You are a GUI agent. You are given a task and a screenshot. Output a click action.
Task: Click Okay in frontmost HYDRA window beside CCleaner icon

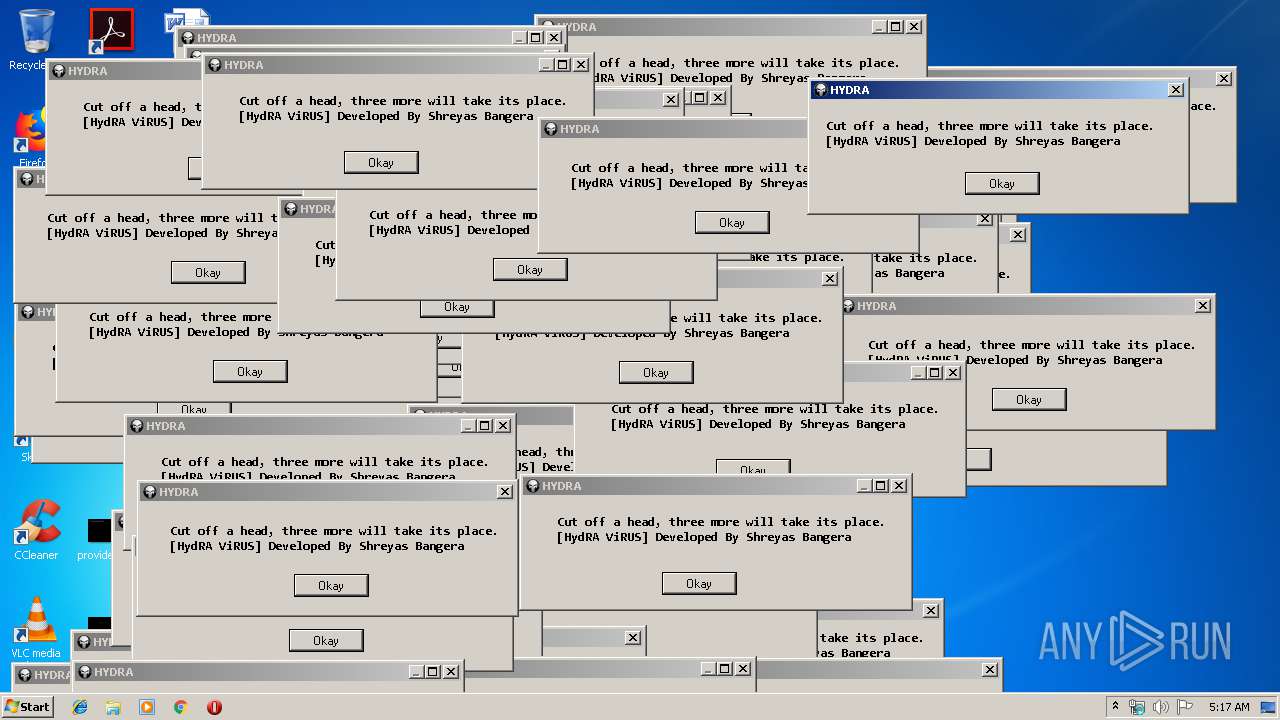click(x=331, y=585)
